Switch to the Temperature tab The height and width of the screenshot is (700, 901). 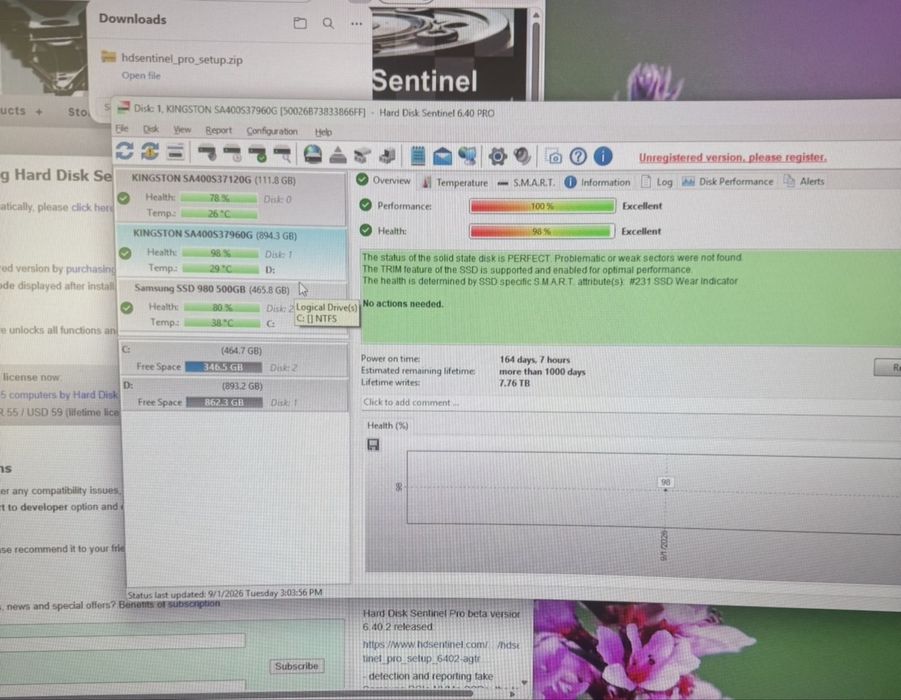coord(455,182)
